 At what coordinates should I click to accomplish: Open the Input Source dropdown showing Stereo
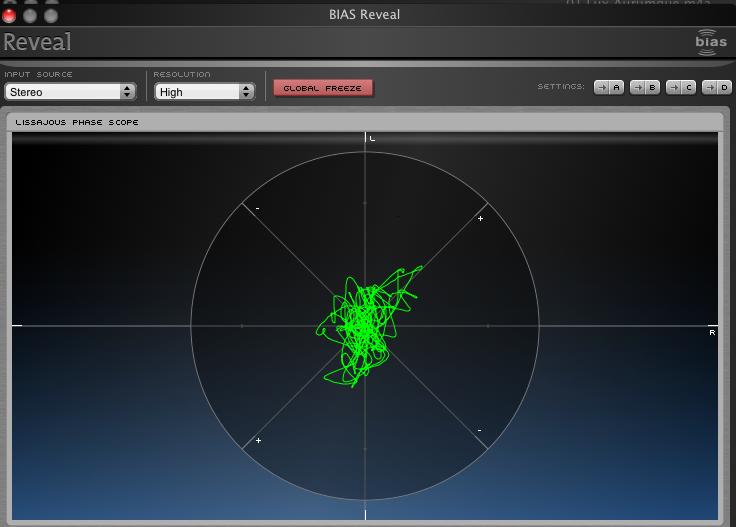[x=70, y=92]
